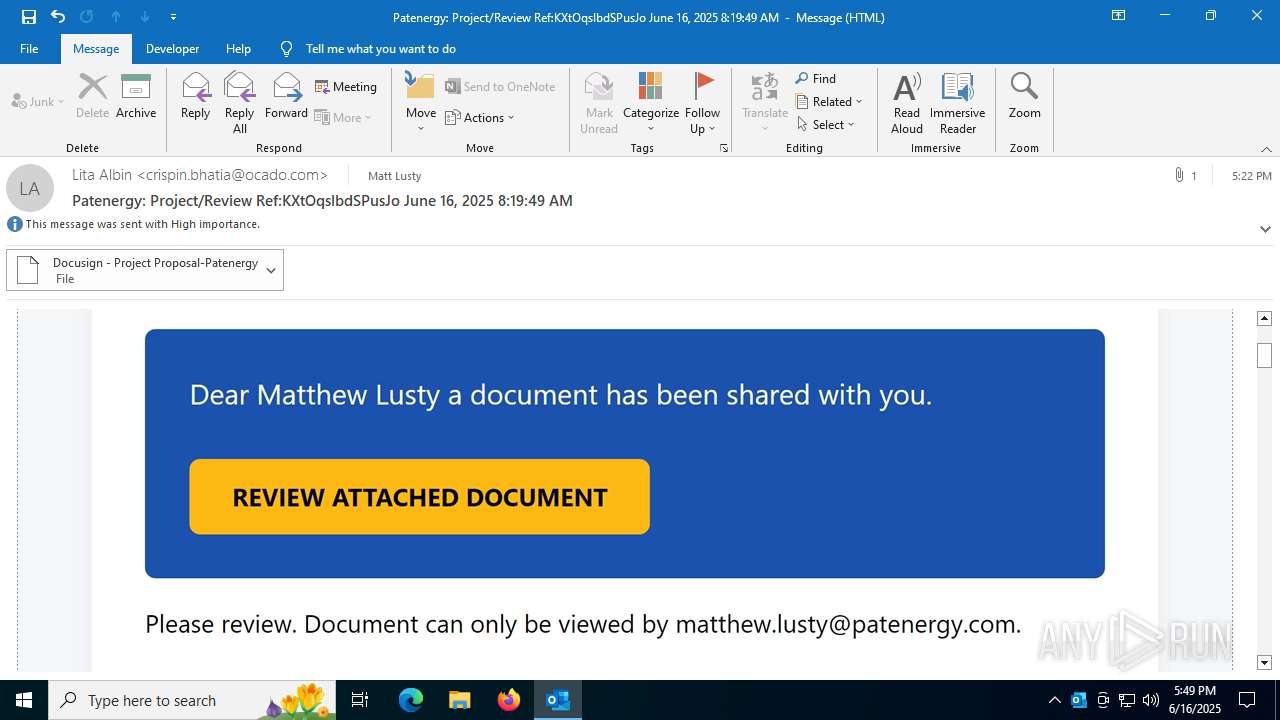Click the LA sender avatar

click(x=30, y=188)
